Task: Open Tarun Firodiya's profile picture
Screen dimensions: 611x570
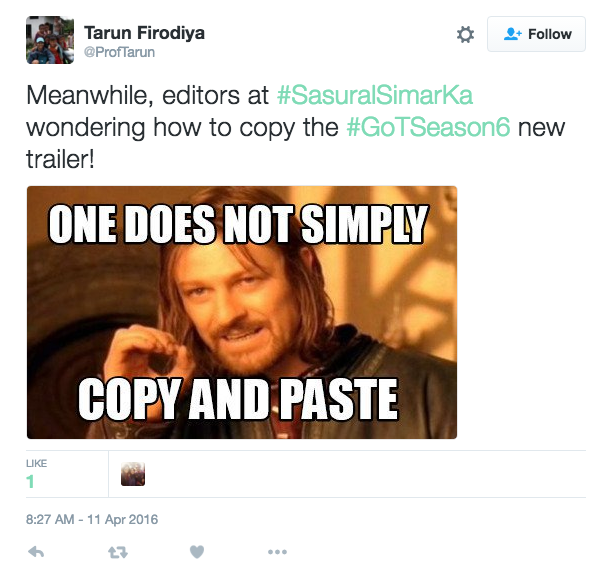Action: [x=50, y=40]
